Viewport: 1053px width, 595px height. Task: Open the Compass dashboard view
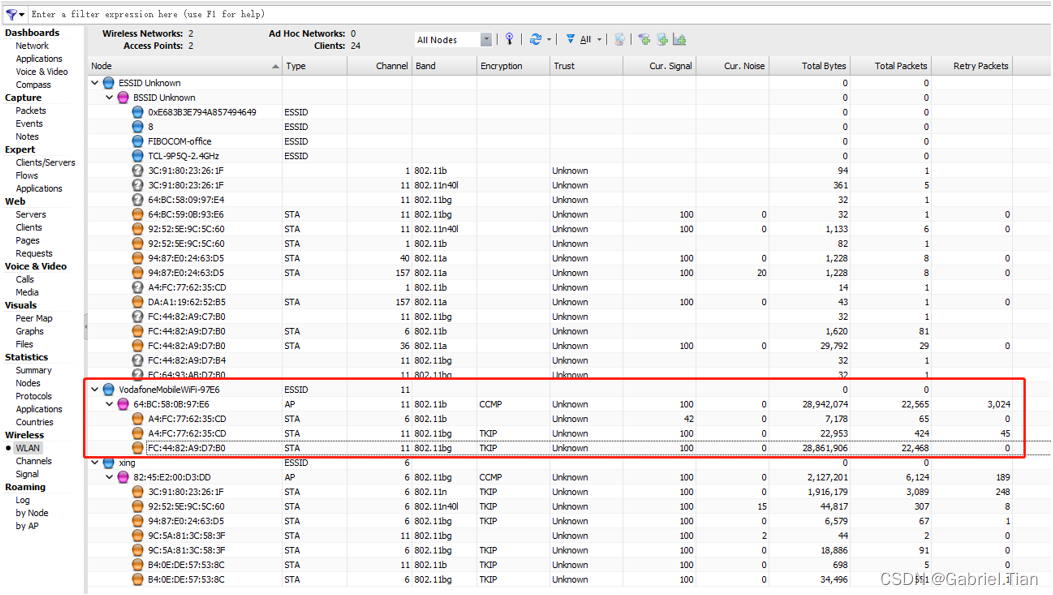point(33,85)
